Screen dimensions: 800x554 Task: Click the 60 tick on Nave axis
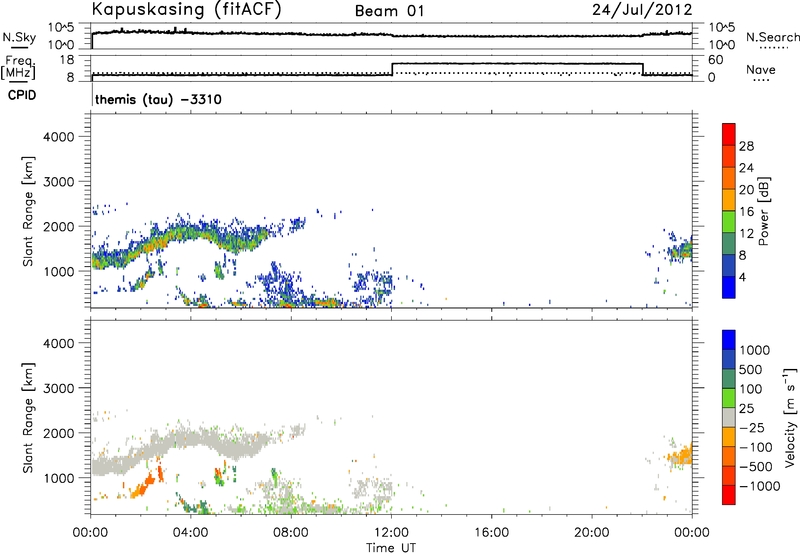coord(715,60)
